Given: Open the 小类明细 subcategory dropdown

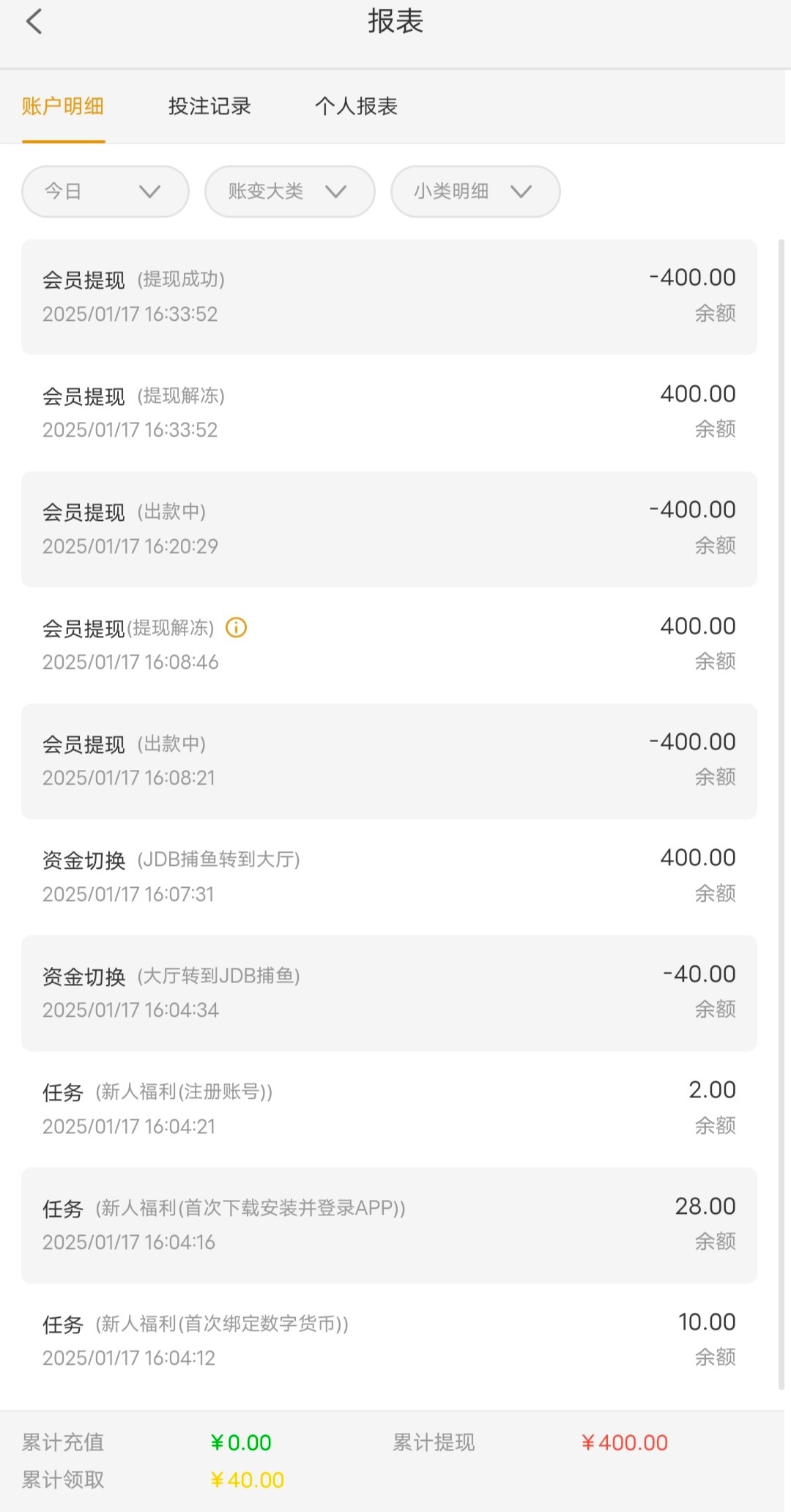Looking at the screenshot, I should 475,192.
